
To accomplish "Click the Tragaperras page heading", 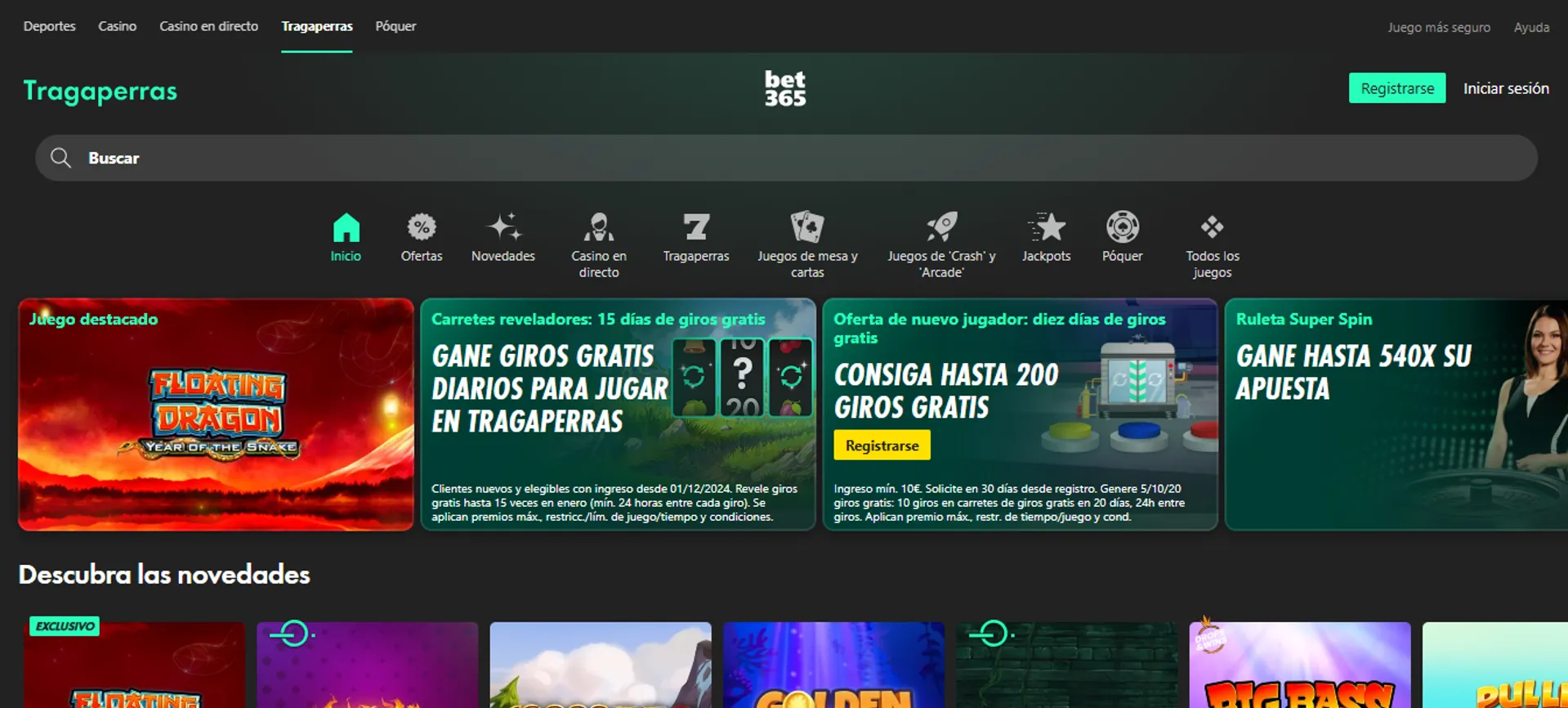I will (x=100, y=91).
